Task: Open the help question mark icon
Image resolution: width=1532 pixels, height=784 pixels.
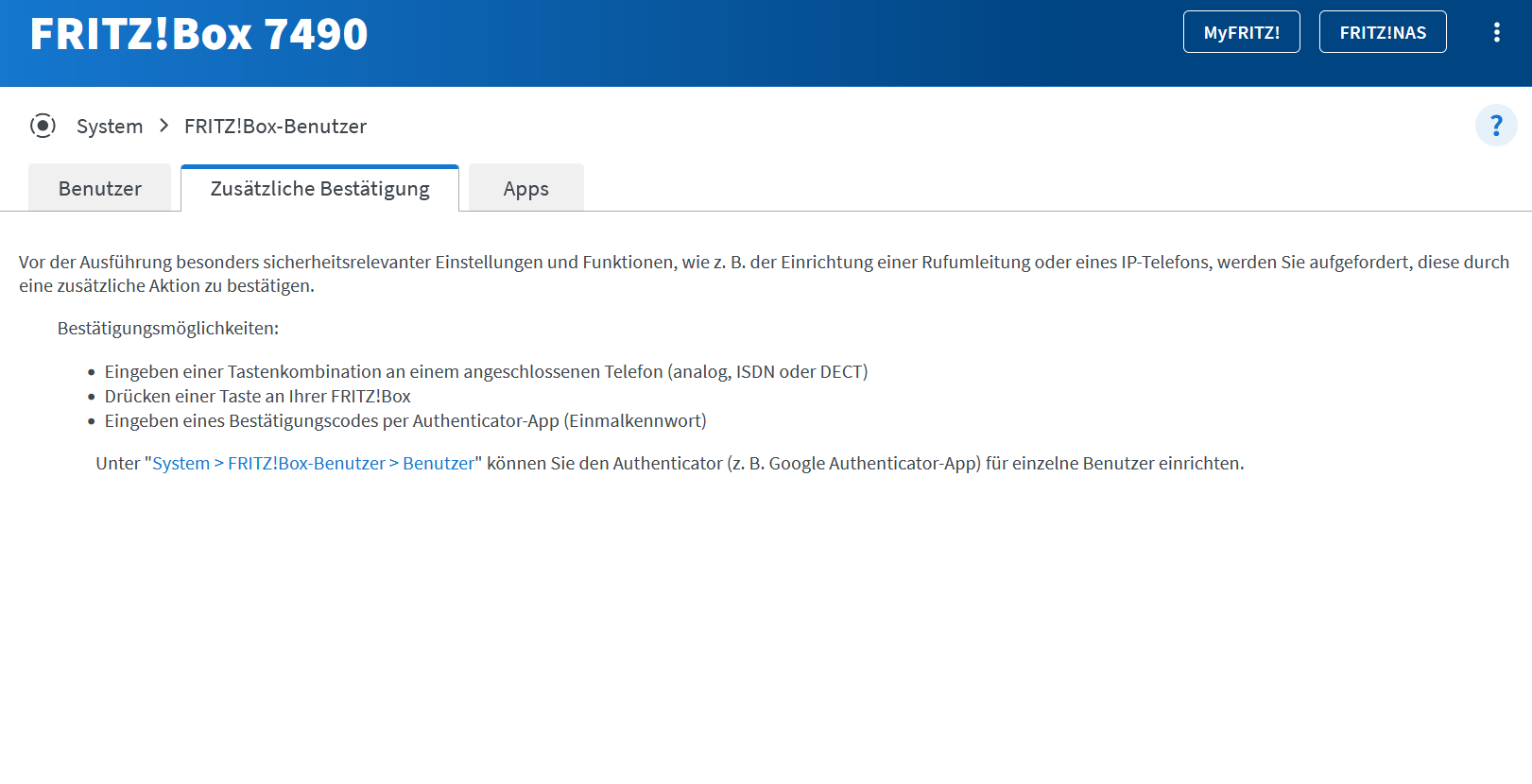Action: point(1496,126)
